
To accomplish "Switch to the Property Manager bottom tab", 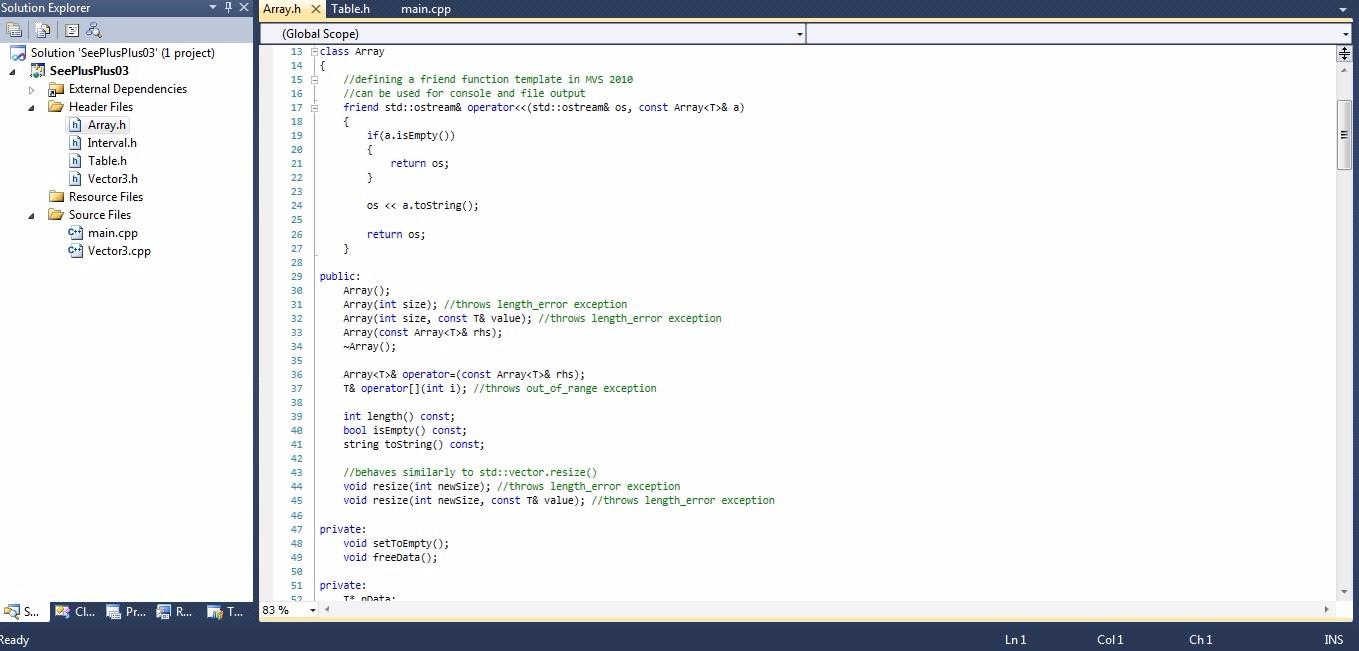I will 126,612.
